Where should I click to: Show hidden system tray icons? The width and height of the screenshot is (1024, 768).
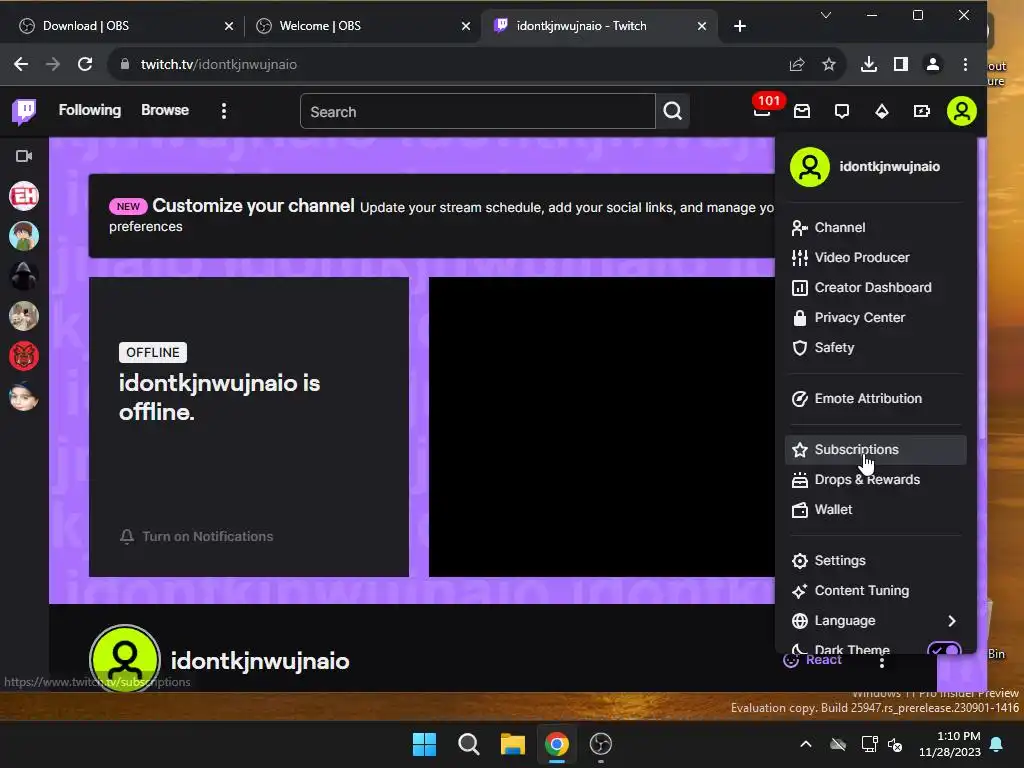[806, 744]
